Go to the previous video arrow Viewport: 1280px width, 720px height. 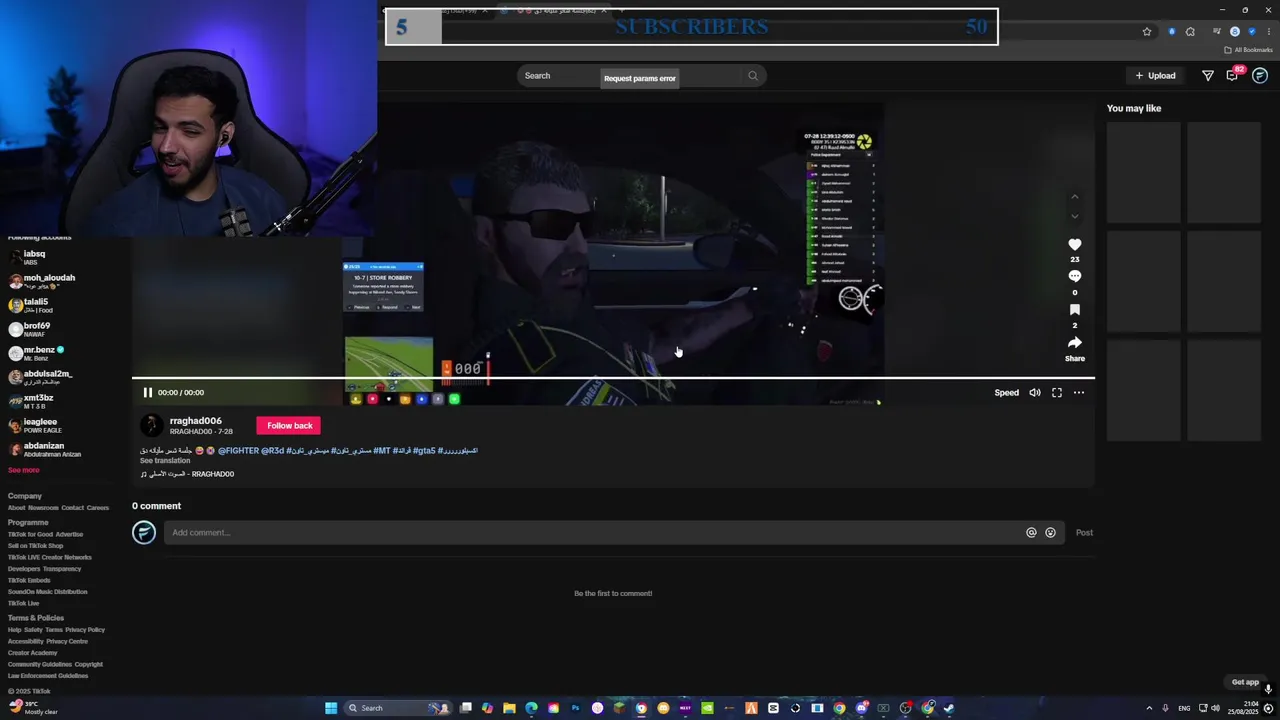point(1075,197)
